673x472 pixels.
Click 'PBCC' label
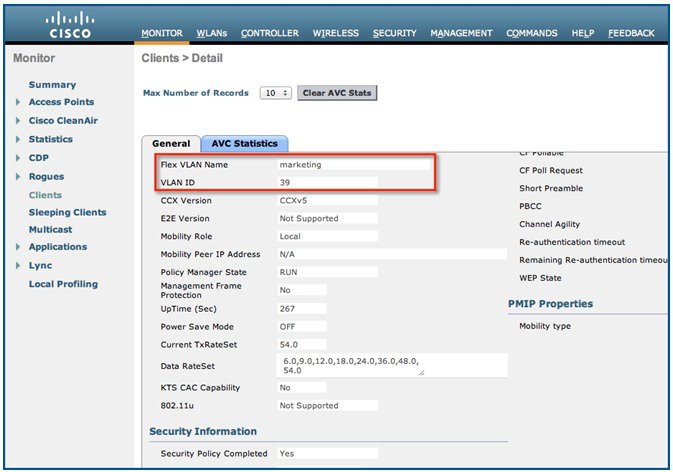[531, 206]
